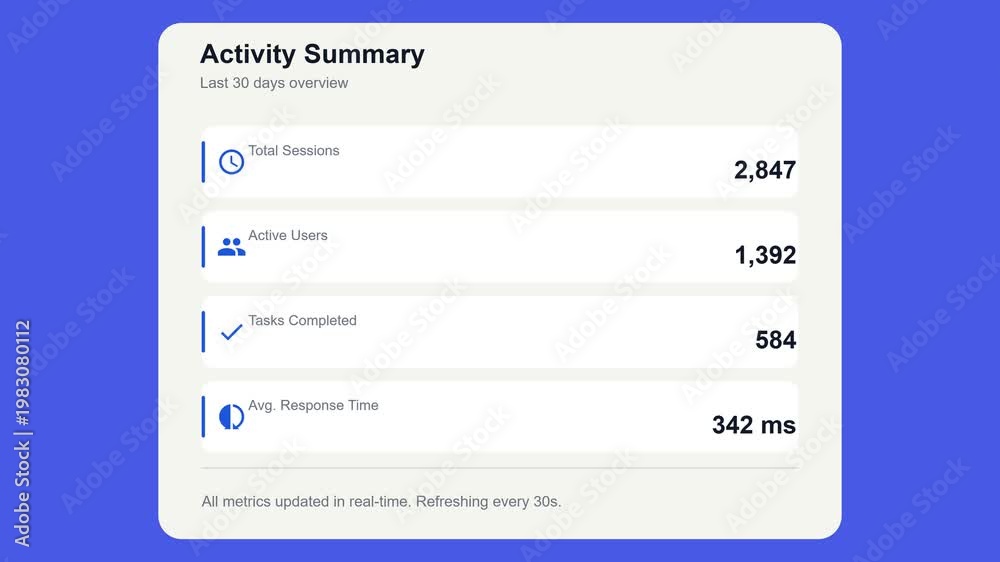Select the Tasks Completed label
The height and width of the screenshot is (562, 1000).
click(x=302, y=320)
